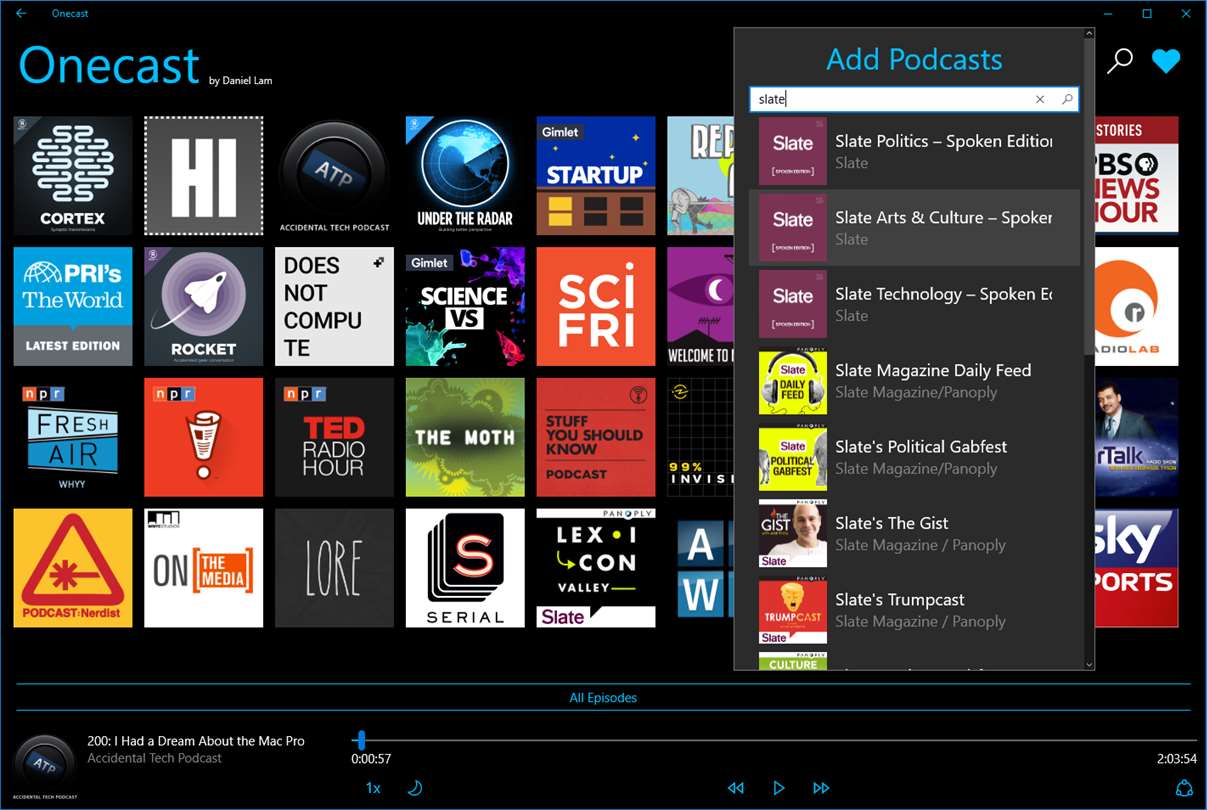The image size is (1207, 810).
Task: Select Slate Magazine Daily Feed result
Action: 914,380
